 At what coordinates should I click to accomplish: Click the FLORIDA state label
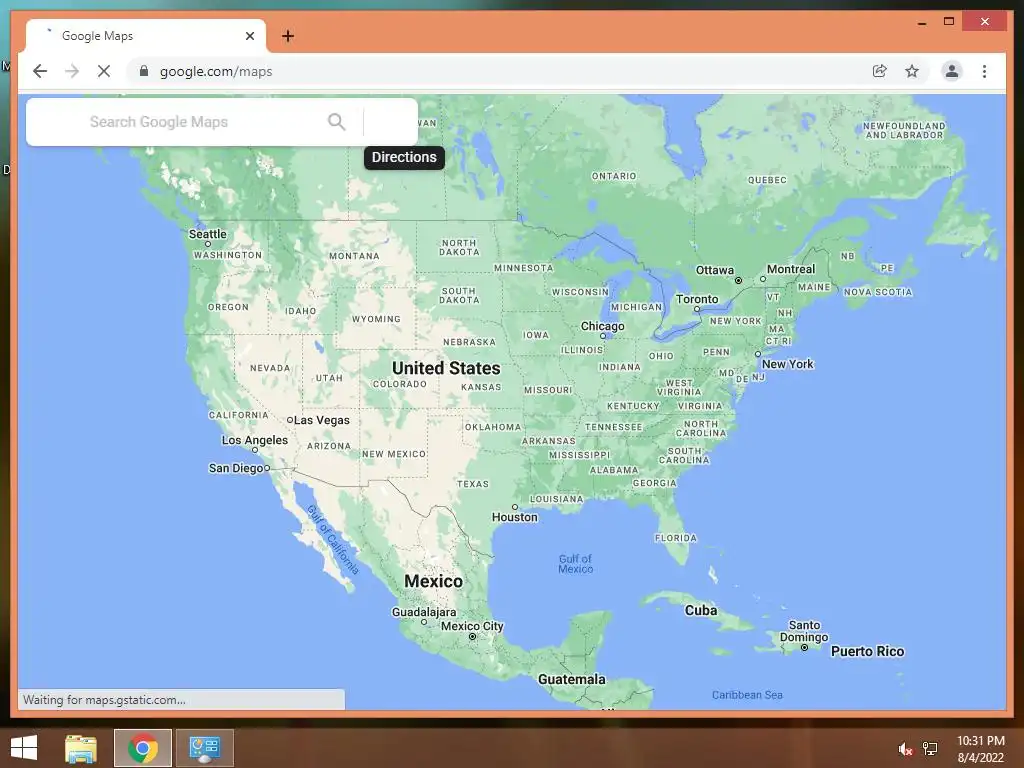676,538
